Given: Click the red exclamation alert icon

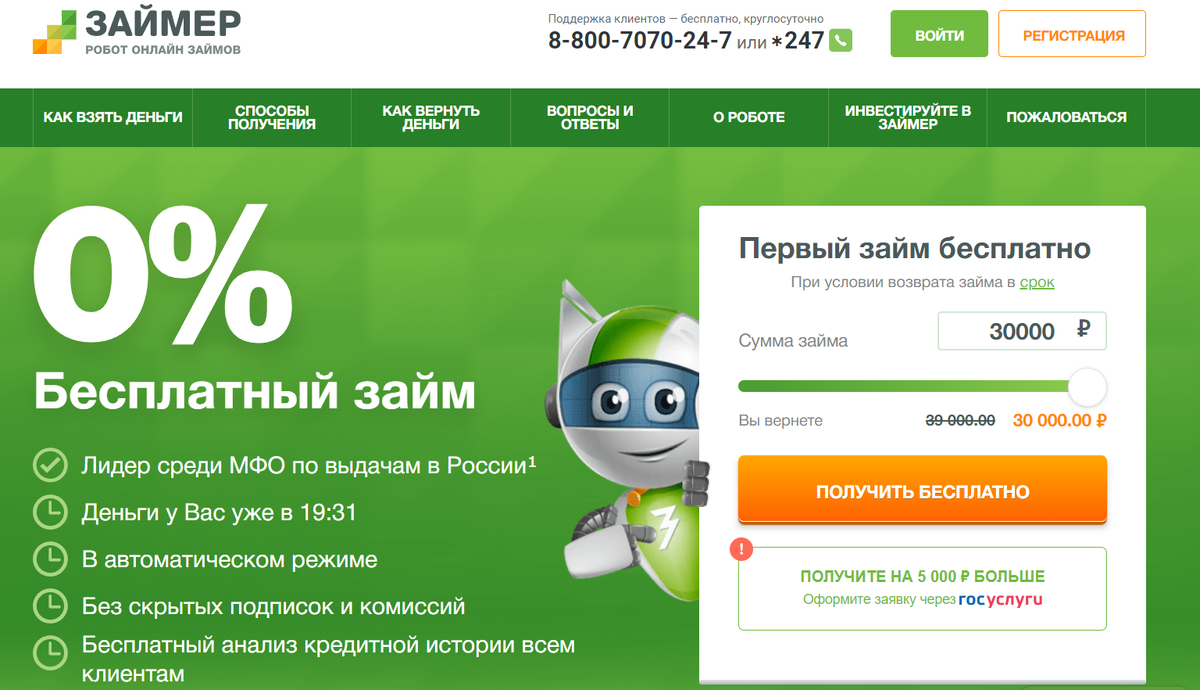Looking at the screenshot, I should point(740,548).
